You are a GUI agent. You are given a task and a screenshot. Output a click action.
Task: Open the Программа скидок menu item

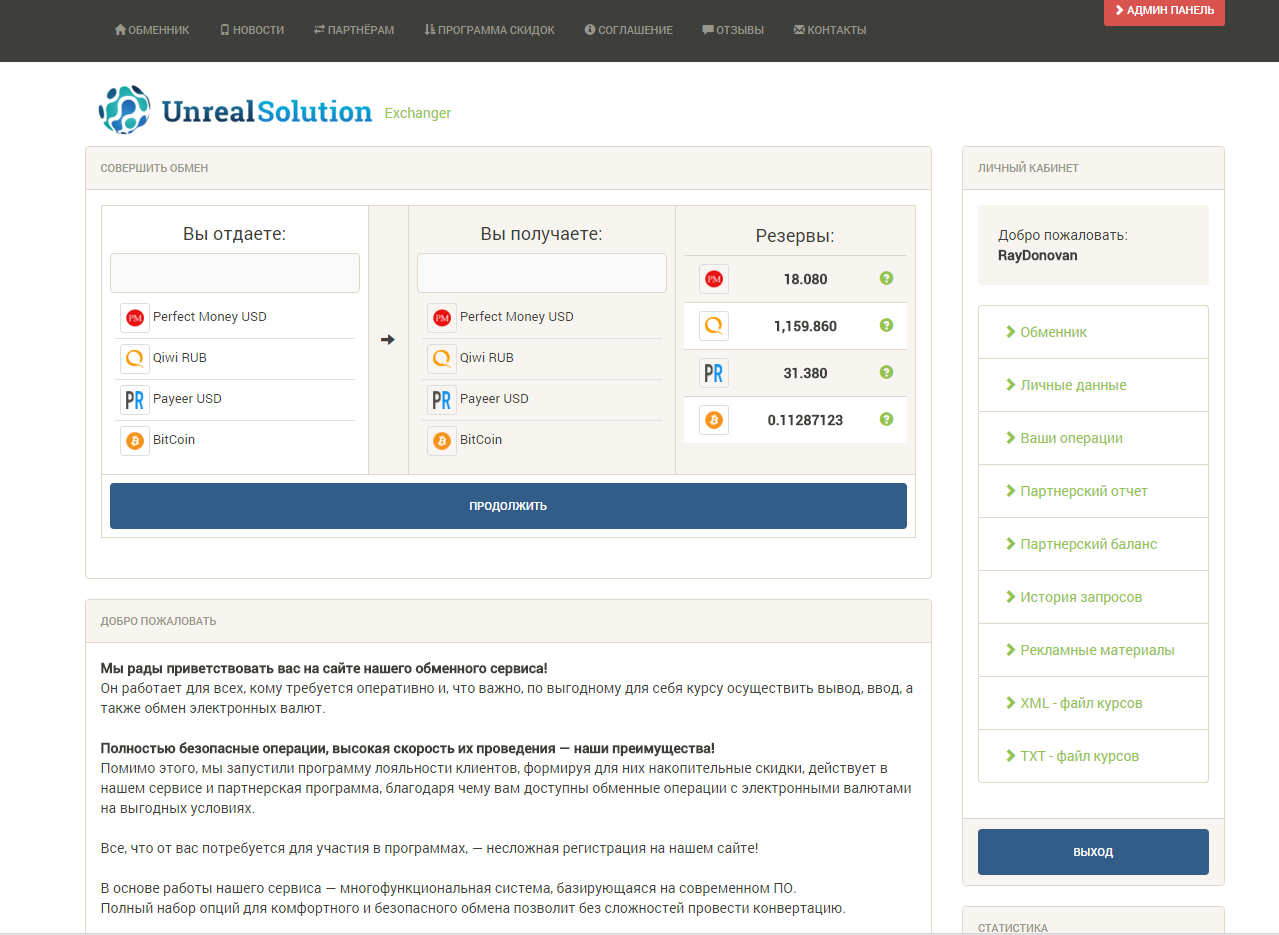(x=489, y=30)
